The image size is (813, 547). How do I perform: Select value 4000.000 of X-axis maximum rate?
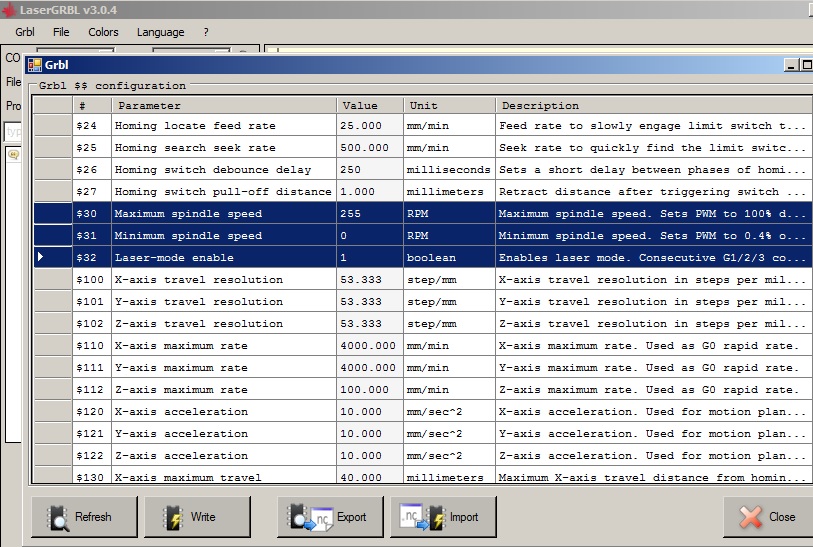point(370,345)
